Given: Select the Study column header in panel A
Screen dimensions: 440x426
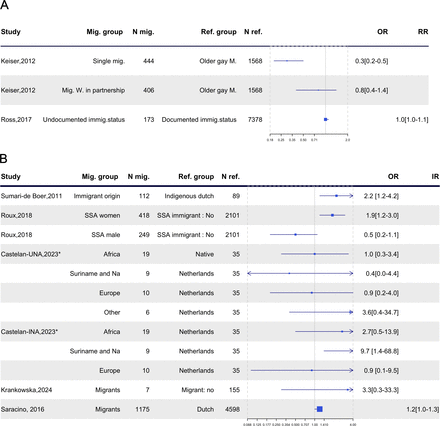Looking at the screenshot, I should click(x=11, y=32).
